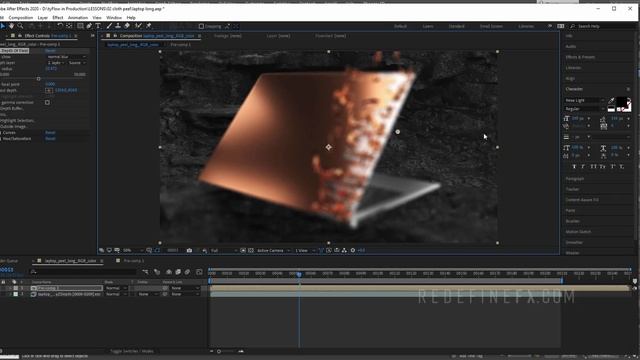Open the Full resolution dropdown

(x=224, y=250)
